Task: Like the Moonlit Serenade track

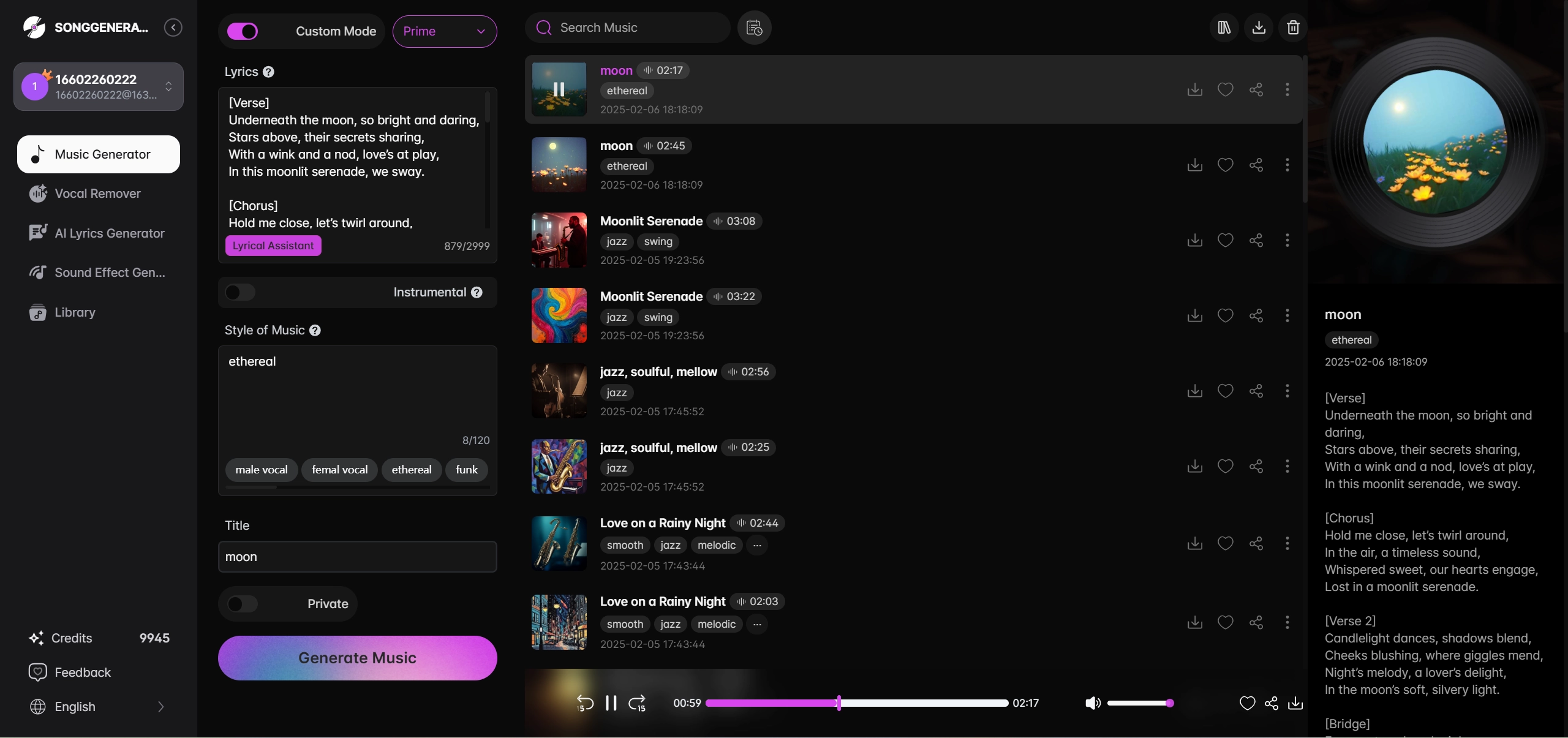Action: tap(1225, 240)
